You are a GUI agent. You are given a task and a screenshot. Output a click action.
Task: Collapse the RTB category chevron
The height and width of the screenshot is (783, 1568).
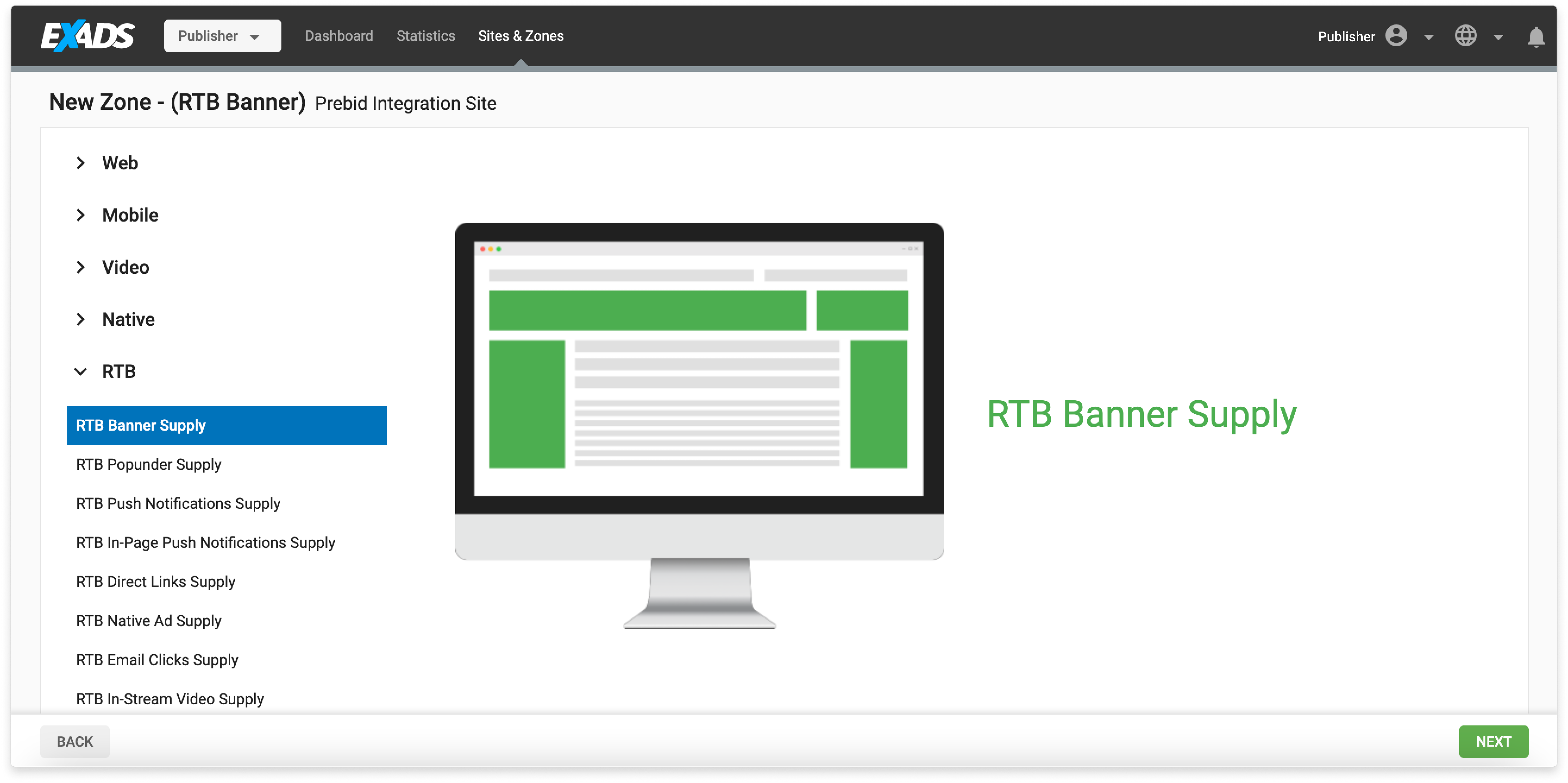click(x=80, y=372)
